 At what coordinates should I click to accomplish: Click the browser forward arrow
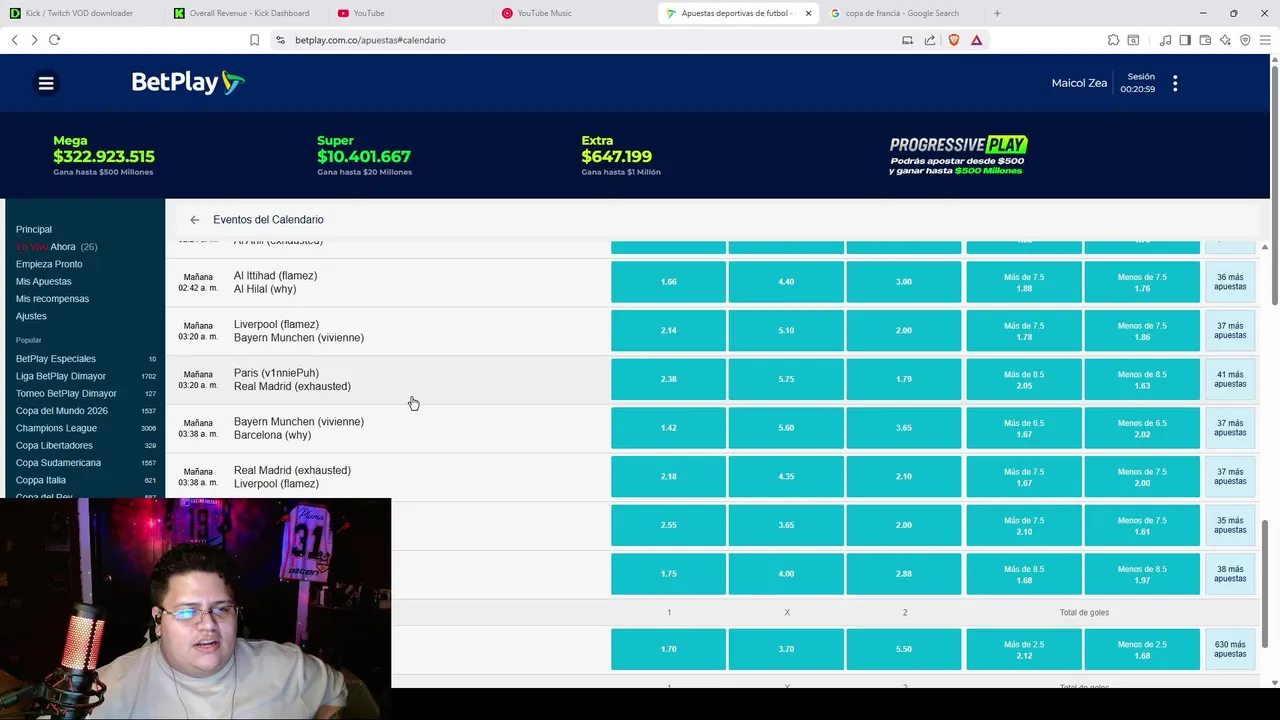click(x=34, y=40)
